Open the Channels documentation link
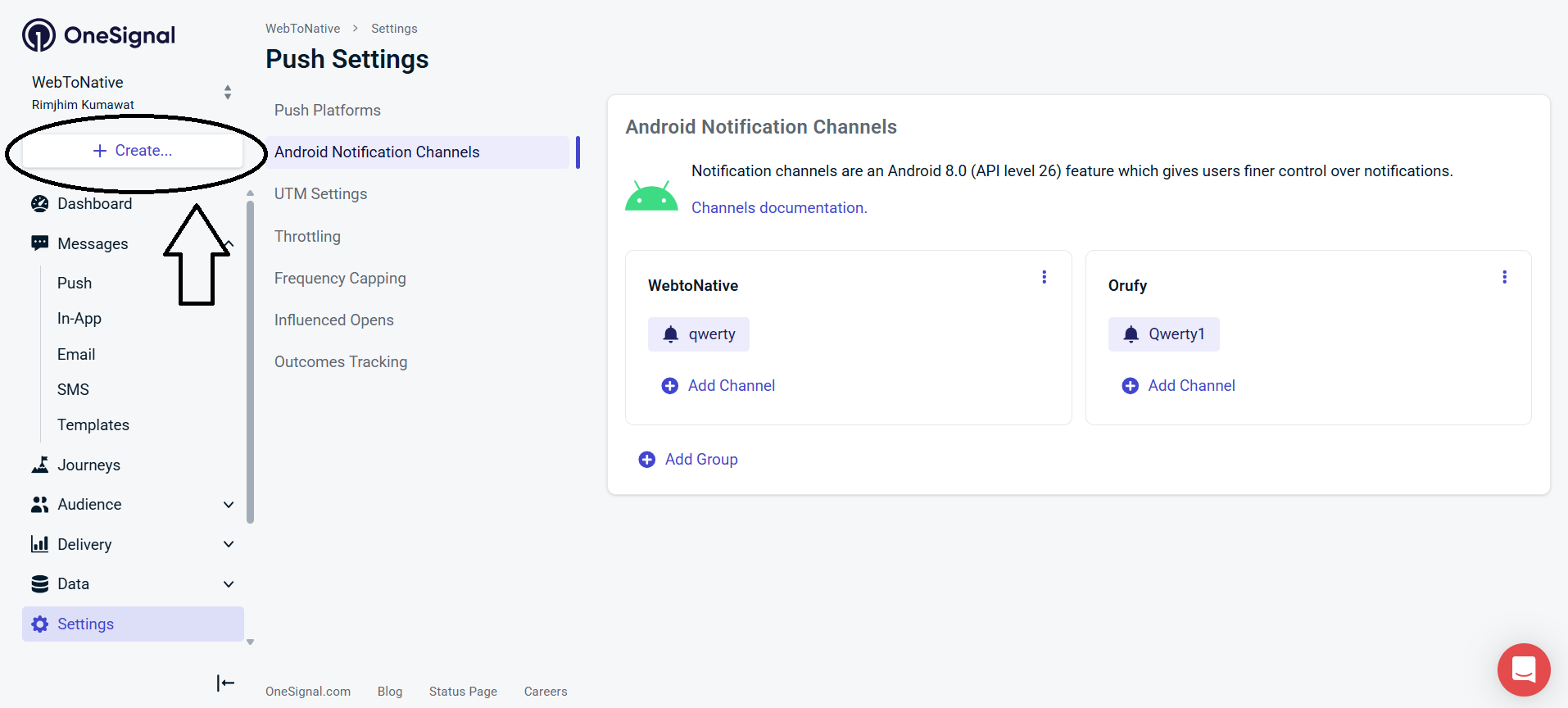 (x=778, y=208)
